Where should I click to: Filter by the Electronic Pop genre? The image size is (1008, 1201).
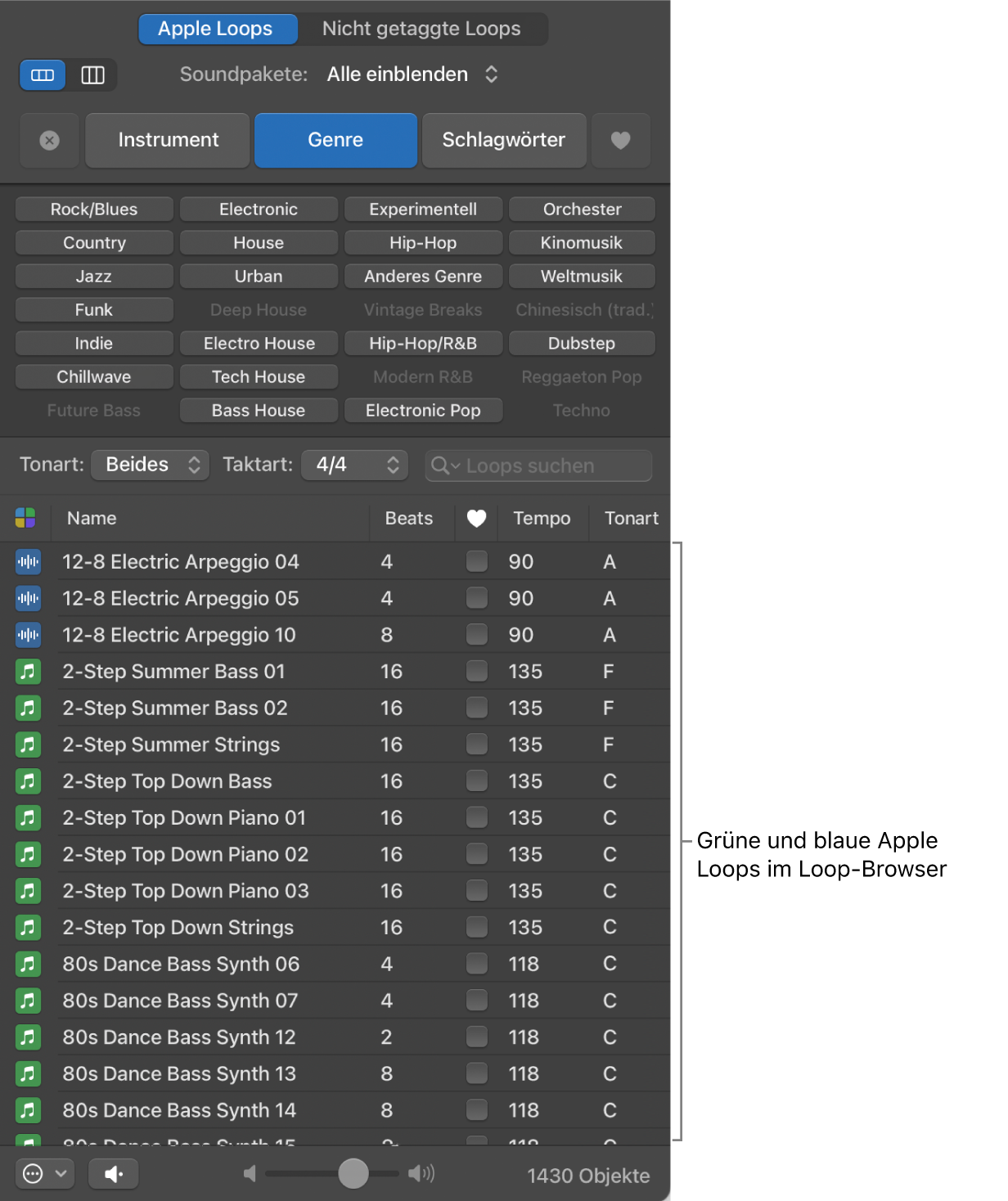click(x=423, y=411)
